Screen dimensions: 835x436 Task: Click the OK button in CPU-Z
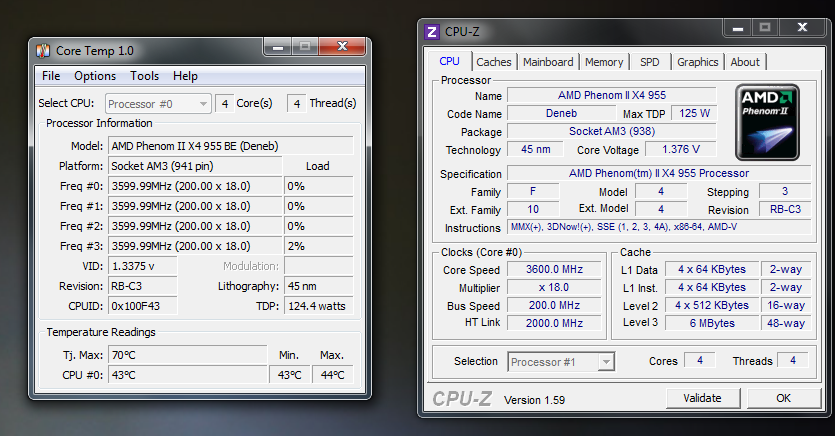[783, 398]
